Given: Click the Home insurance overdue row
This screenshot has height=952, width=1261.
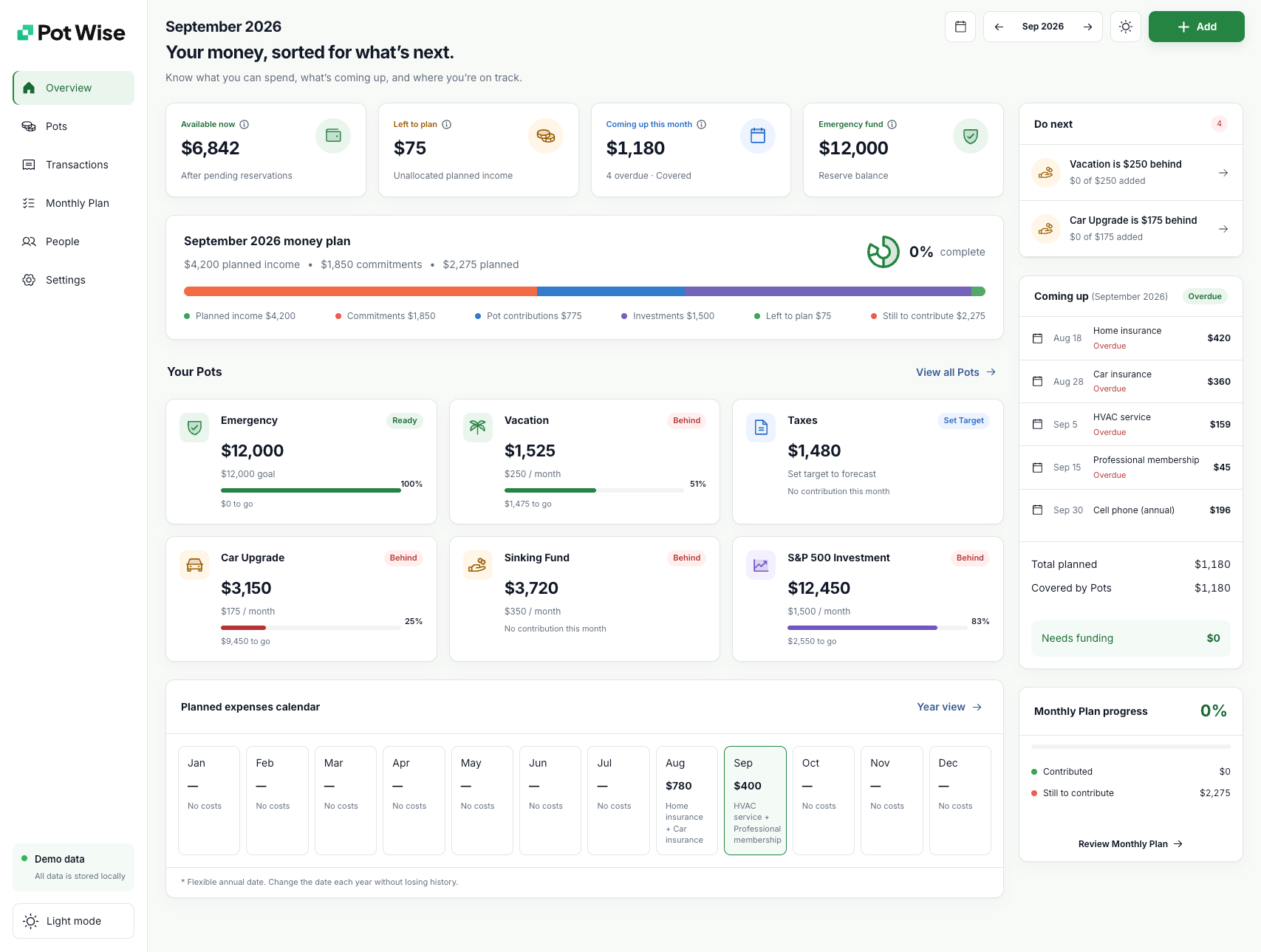Looking at the screenshot, I should 1130,338.
